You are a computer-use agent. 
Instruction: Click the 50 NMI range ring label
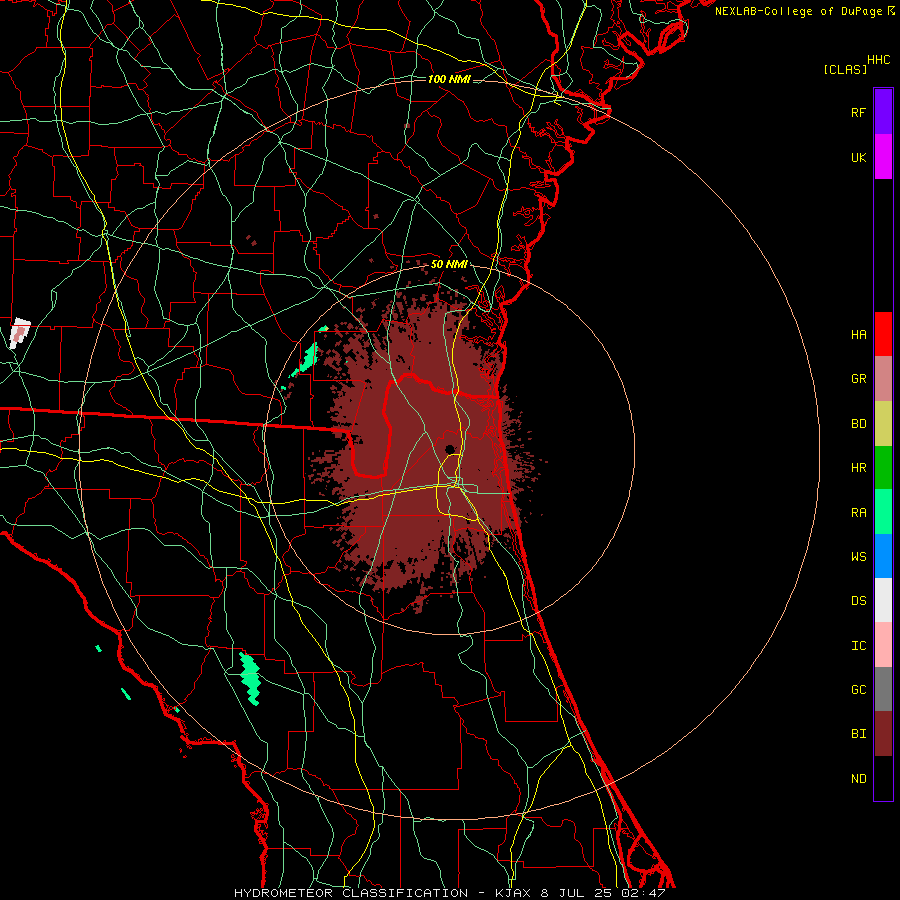click(449, 264)
